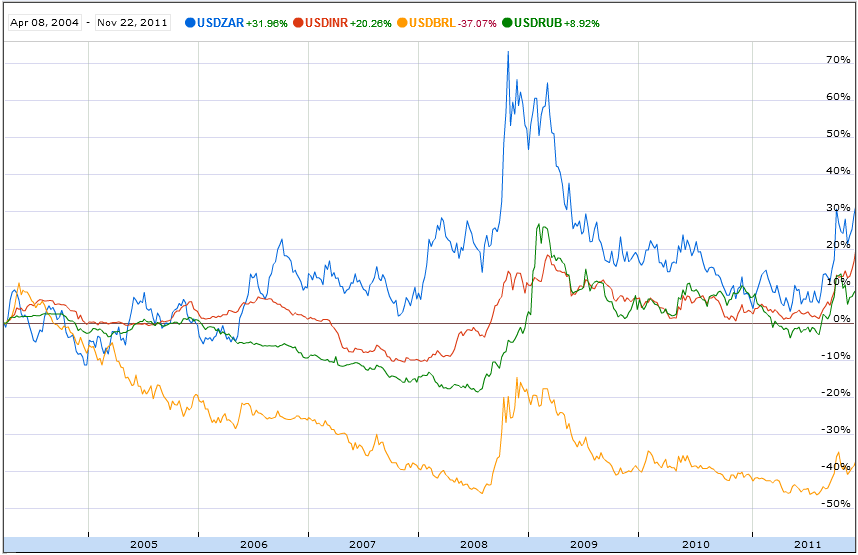858x555 pixels.
Task: Click the -50% y-axis label
Action: pos(836,504)
